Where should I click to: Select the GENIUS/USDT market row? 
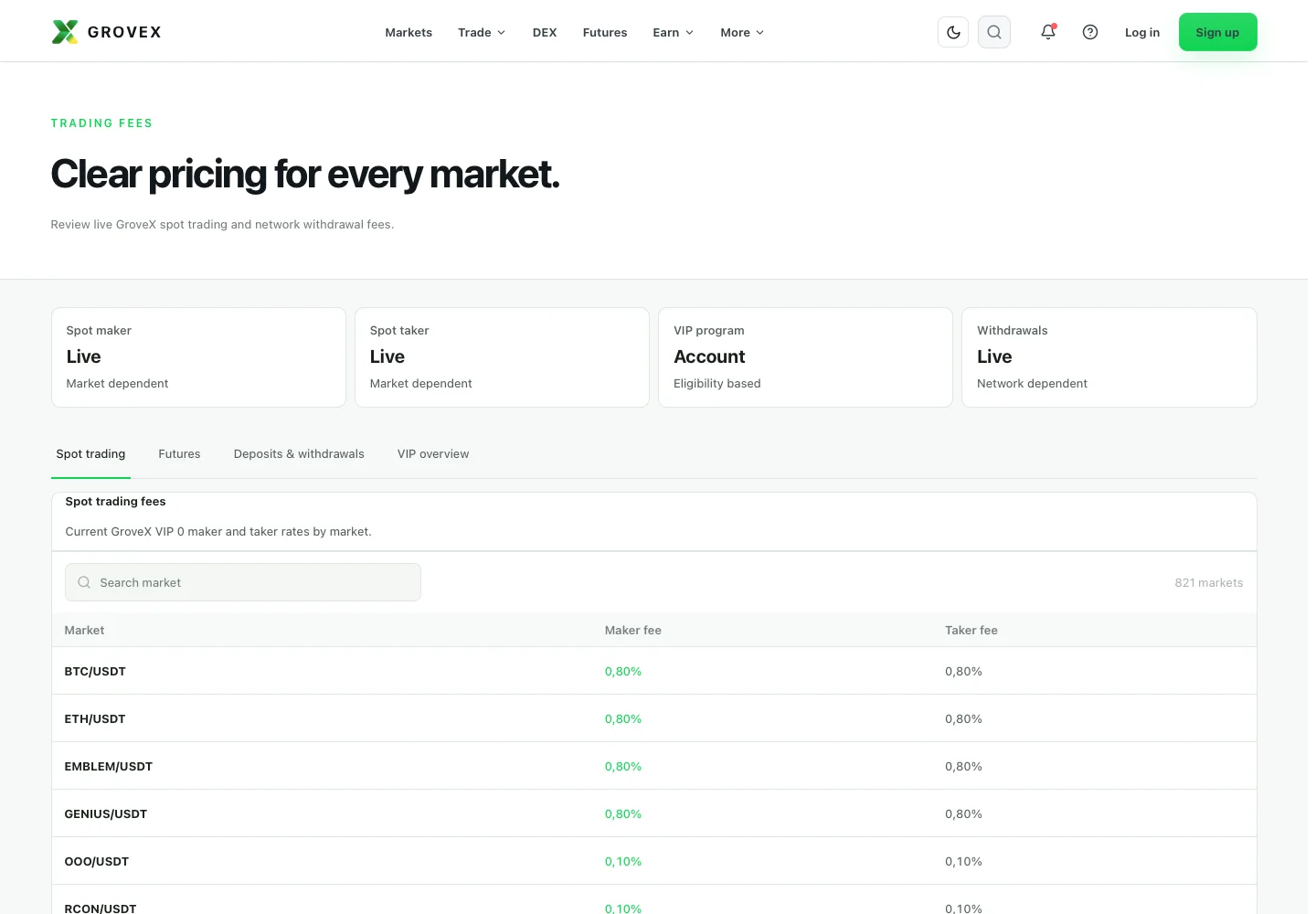(654, 813)
